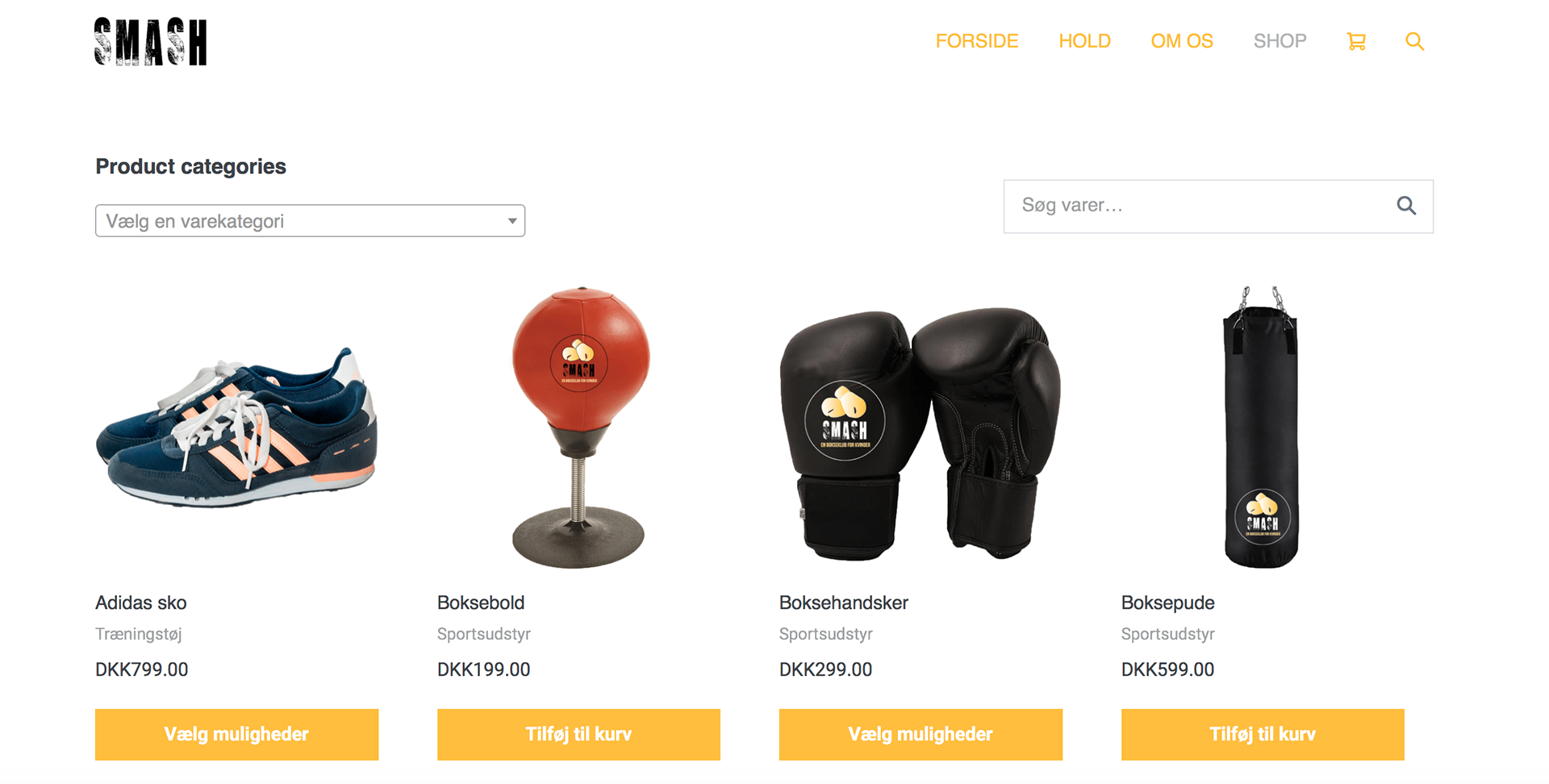Click Vælg muligheder for Boksehandsker
The width and height of the screenshot is (1549, 784).
pos(921,734)
